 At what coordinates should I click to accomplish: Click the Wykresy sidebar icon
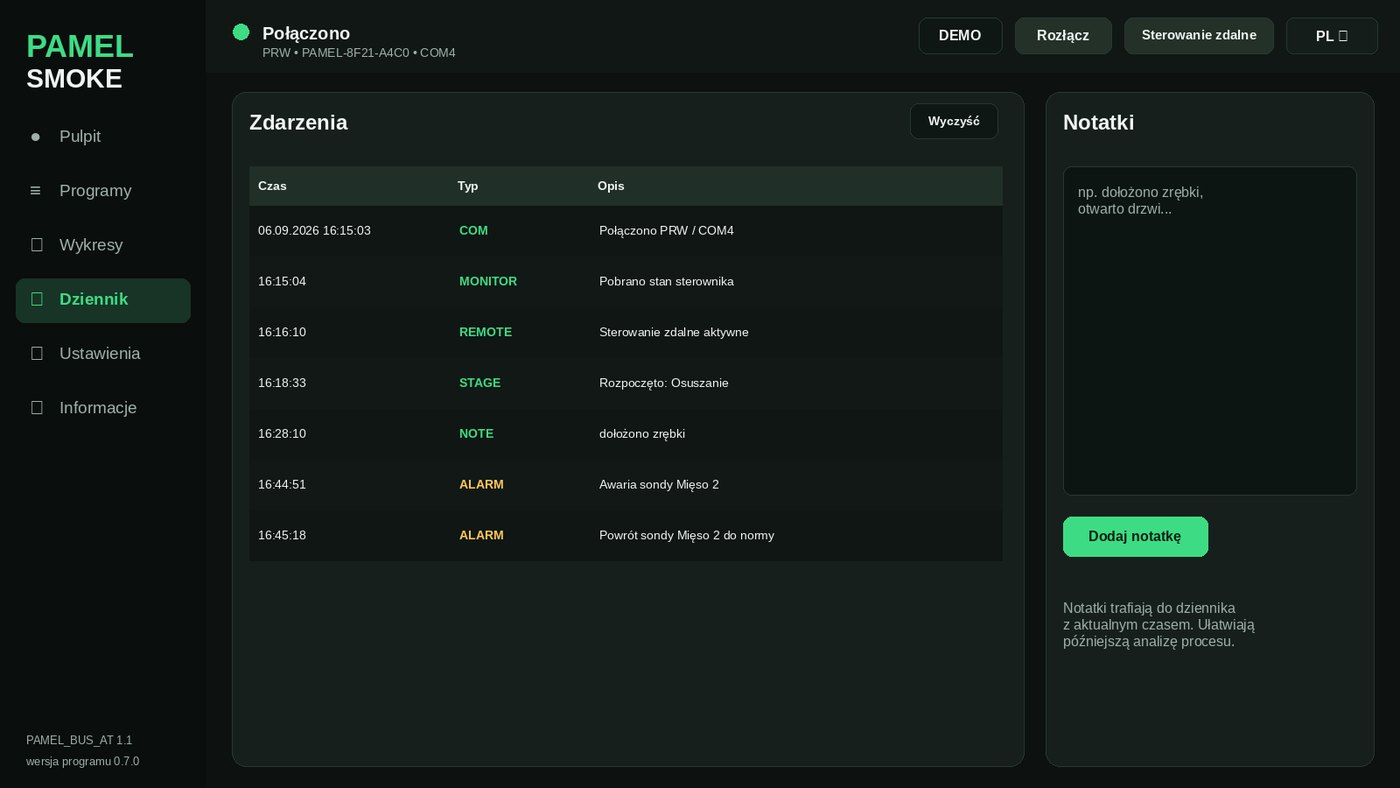37,245
